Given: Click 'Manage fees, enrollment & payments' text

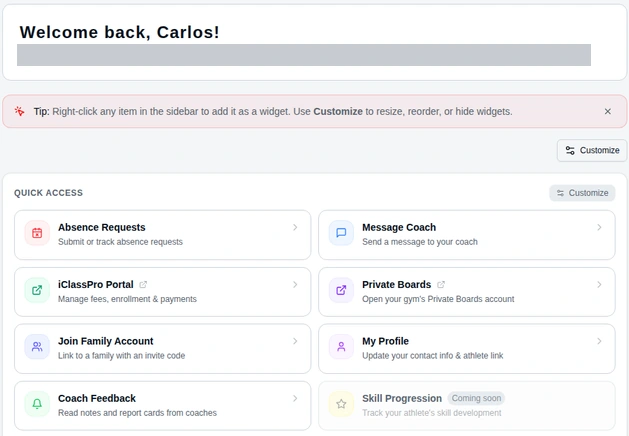Looking at the screenshot, I should (127, 299).
